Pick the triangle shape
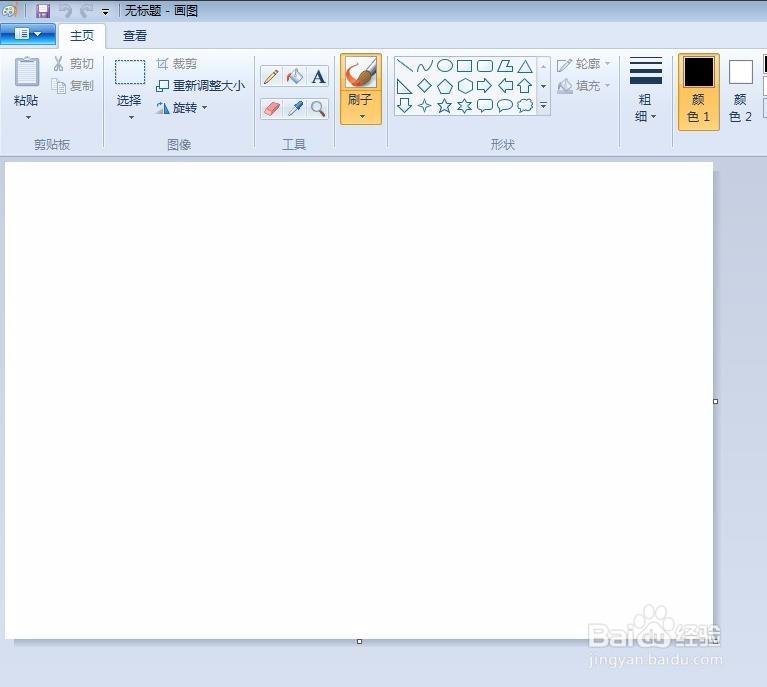This screenshot has width=767, height=687. (x=525, y=66)
